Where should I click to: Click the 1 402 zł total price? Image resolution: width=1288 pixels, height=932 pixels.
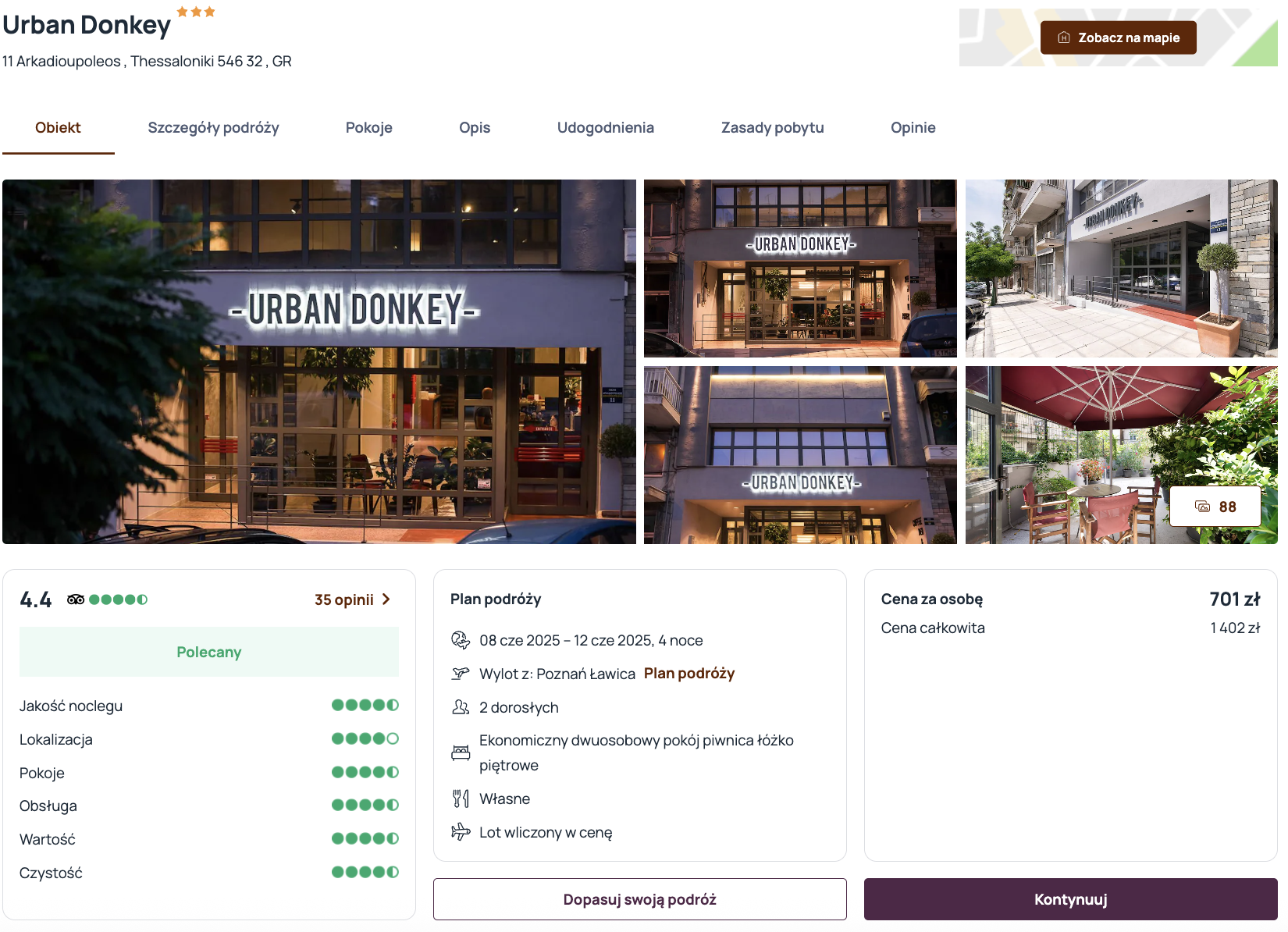(x=1235, y=628)
